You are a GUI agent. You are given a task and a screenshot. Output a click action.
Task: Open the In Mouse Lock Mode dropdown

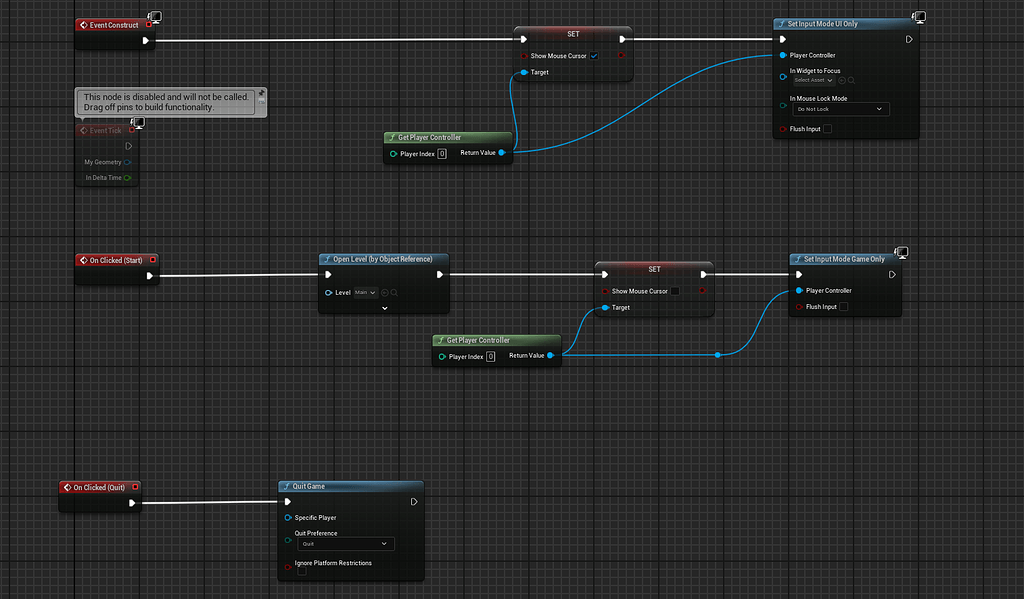[x=841, y=109]
